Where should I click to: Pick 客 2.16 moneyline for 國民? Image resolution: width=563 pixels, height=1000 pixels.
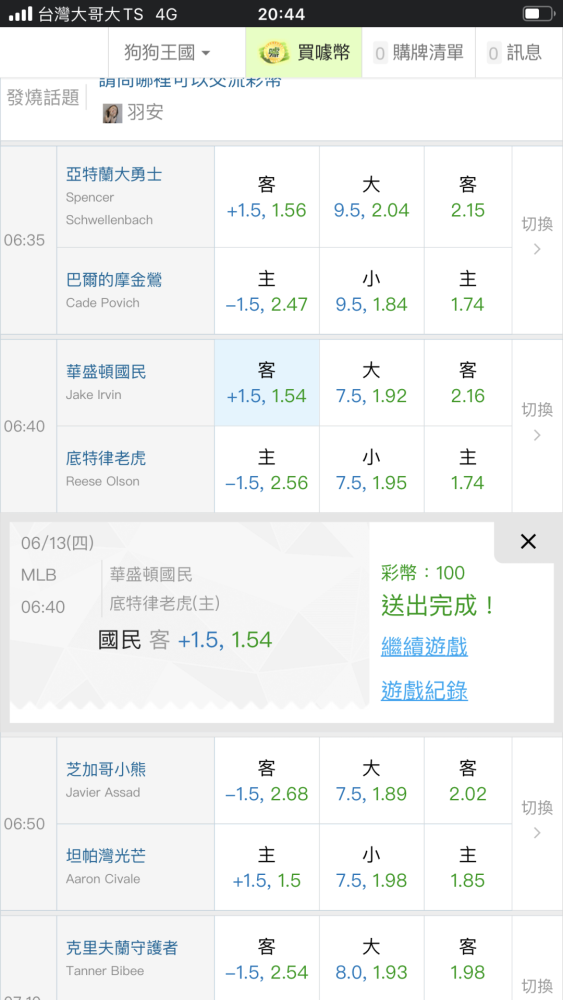(x=468, y=383)
